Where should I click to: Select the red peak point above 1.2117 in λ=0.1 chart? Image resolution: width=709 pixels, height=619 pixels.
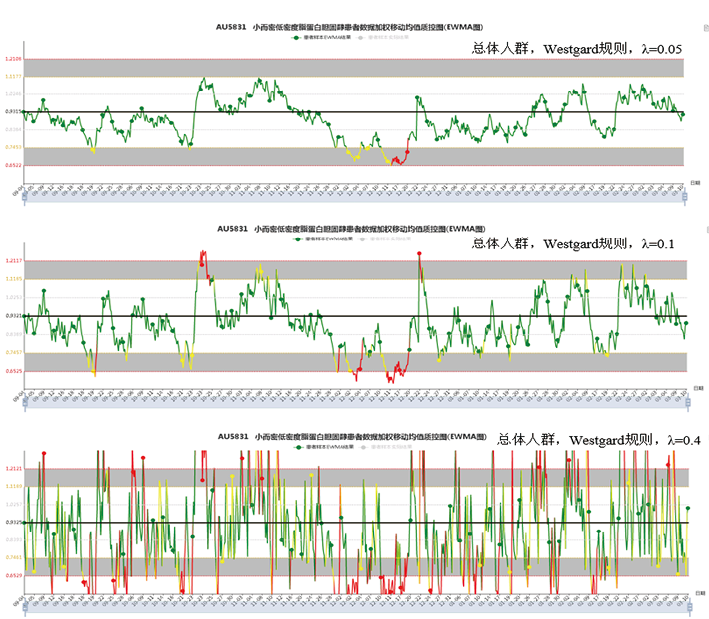419,254
